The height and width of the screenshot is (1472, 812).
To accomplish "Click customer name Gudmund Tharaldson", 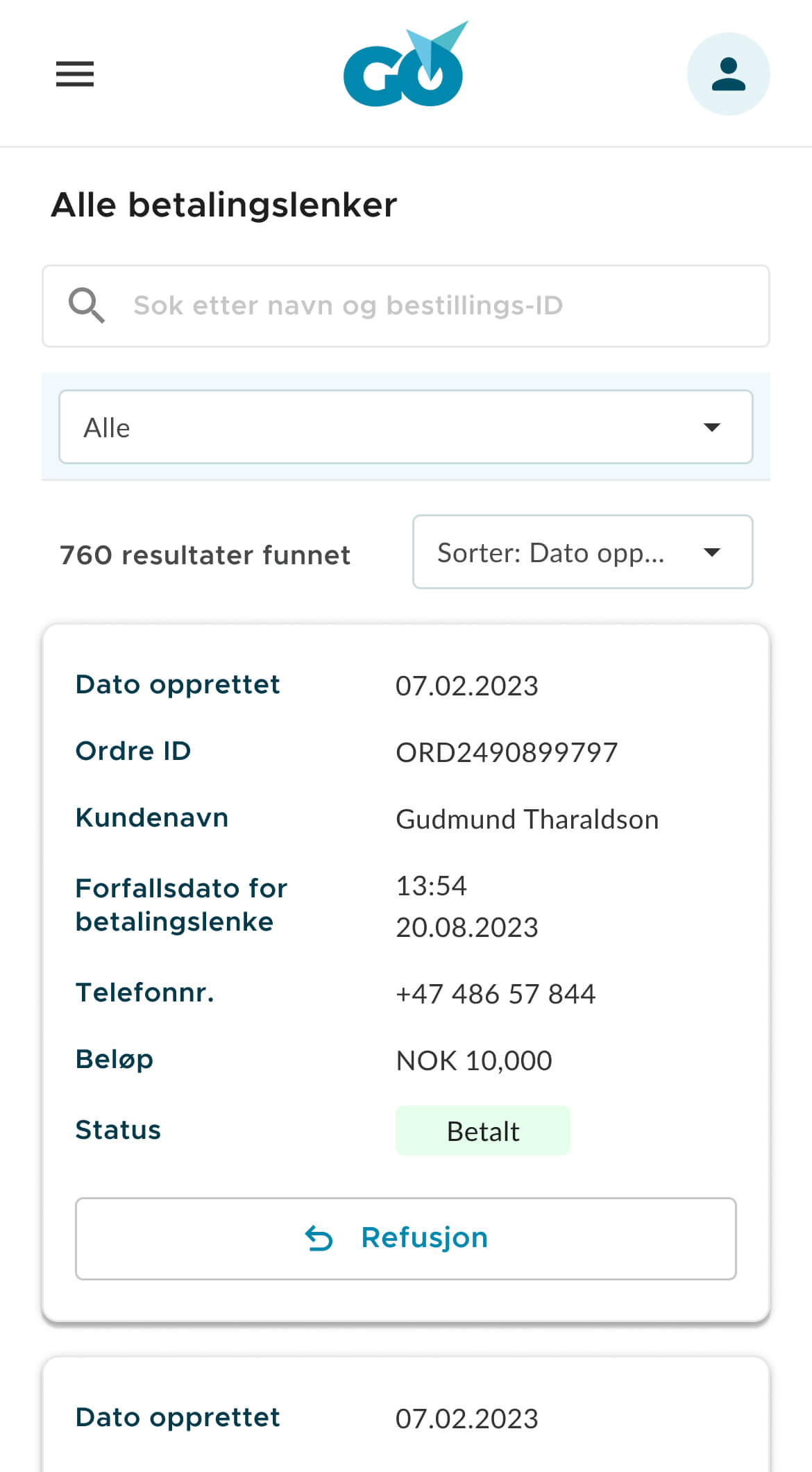I will click(x=527, y=819).
